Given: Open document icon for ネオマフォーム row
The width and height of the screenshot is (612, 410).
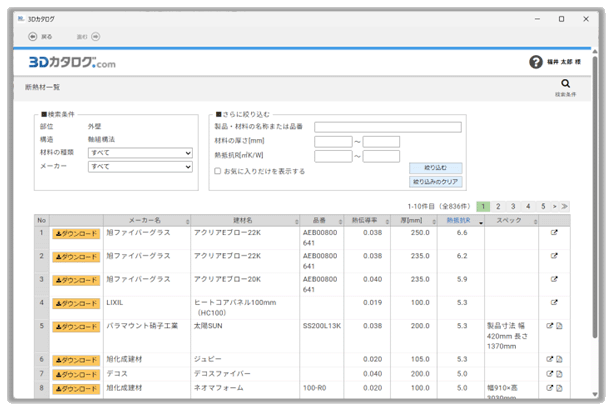Looking at the screenshot, I should pos(559,388).
